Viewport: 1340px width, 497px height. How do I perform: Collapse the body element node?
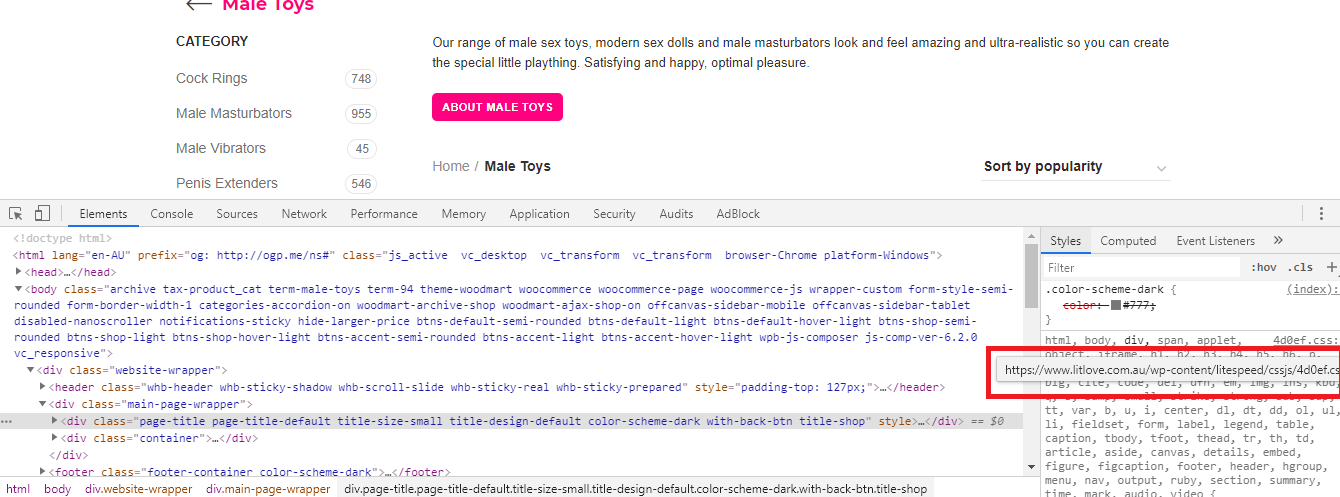click(18, 289)
